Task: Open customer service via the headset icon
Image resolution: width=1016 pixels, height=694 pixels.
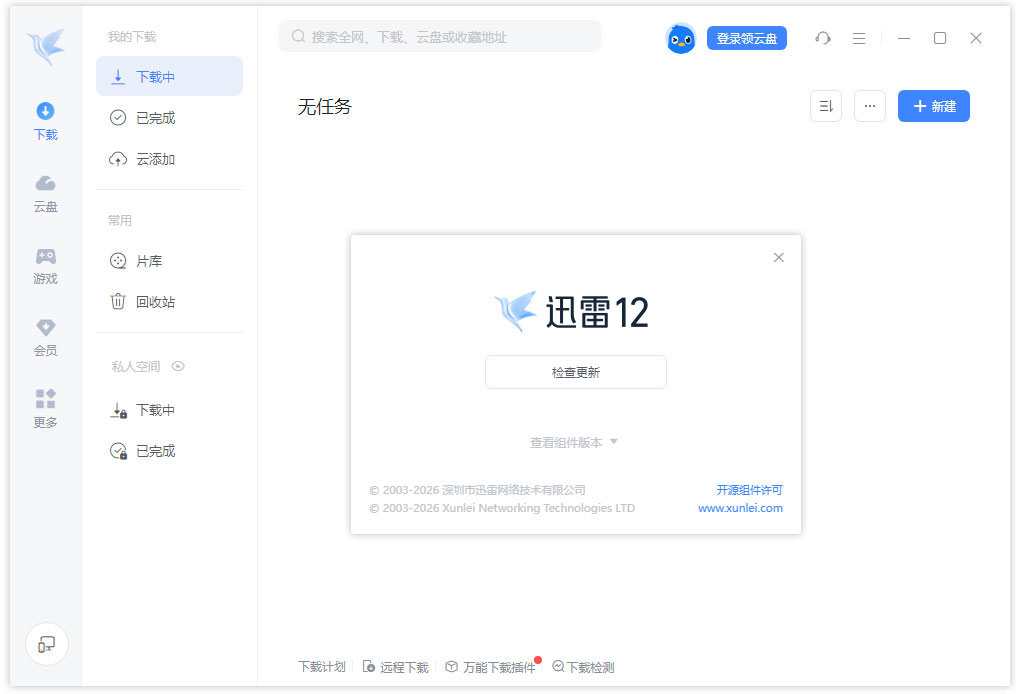Action: click(822, 38)
